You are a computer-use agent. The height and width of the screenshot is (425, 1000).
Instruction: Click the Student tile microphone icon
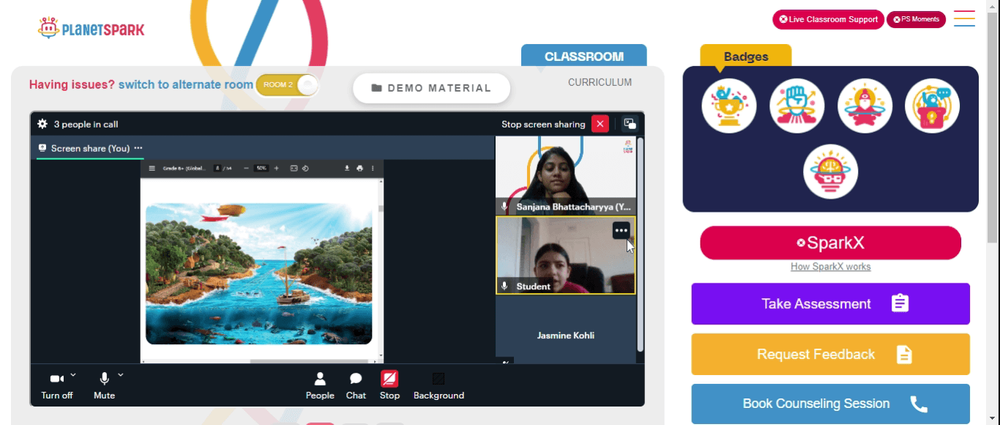tap(504, 287)
